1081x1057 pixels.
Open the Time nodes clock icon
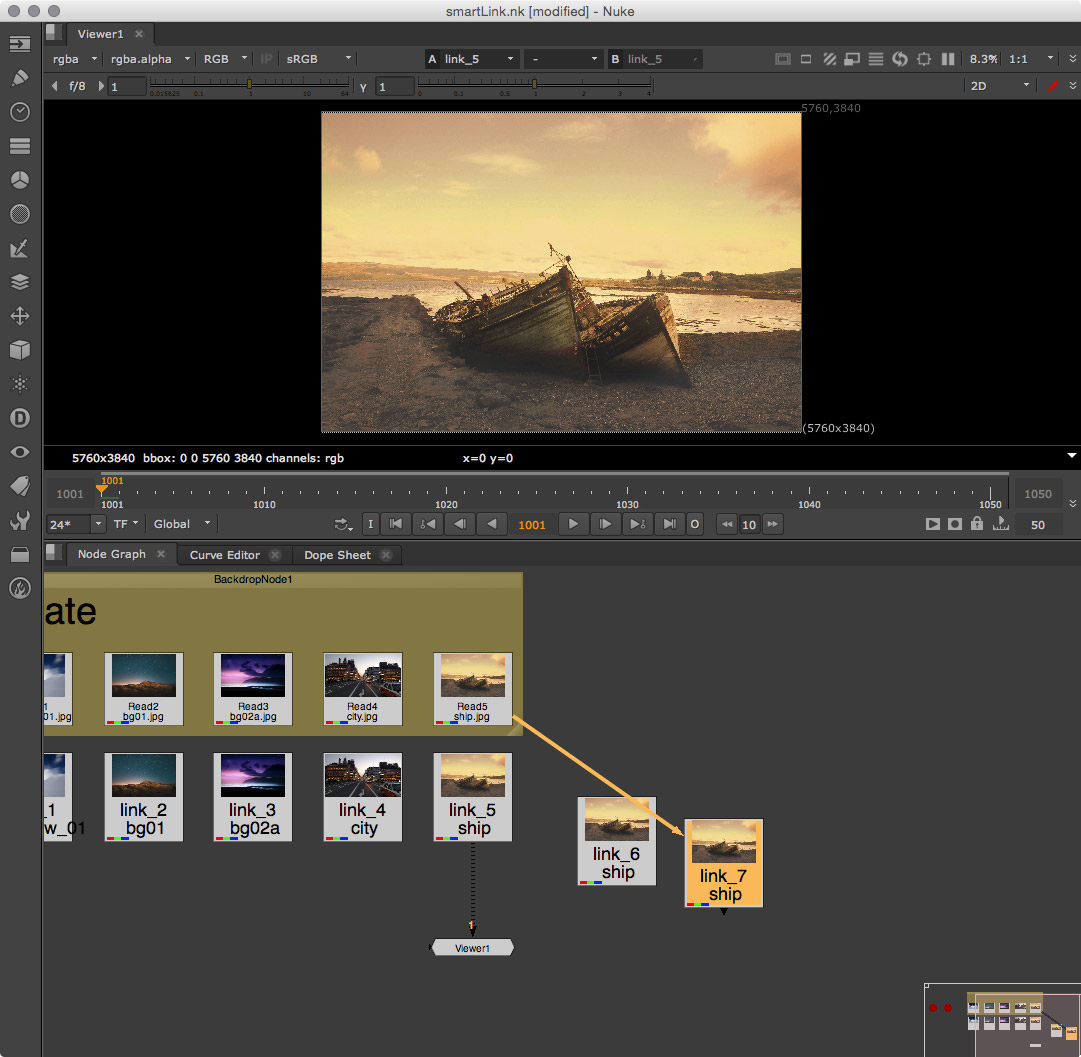click(x=19, y=112)
